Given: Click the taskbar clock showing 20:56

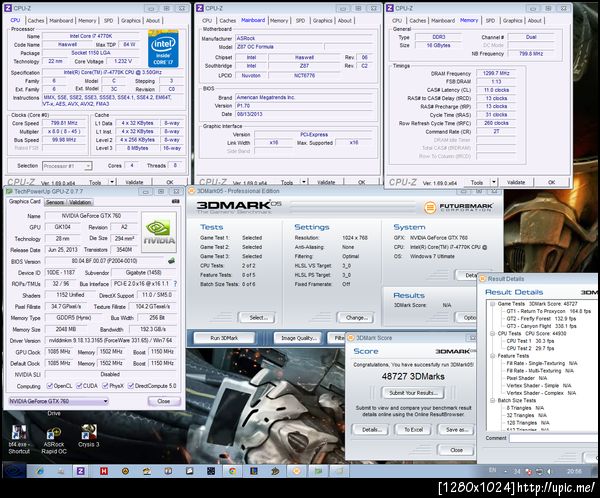Looking at the screenshot, I should pyautogui.click(x=574, y=471).
